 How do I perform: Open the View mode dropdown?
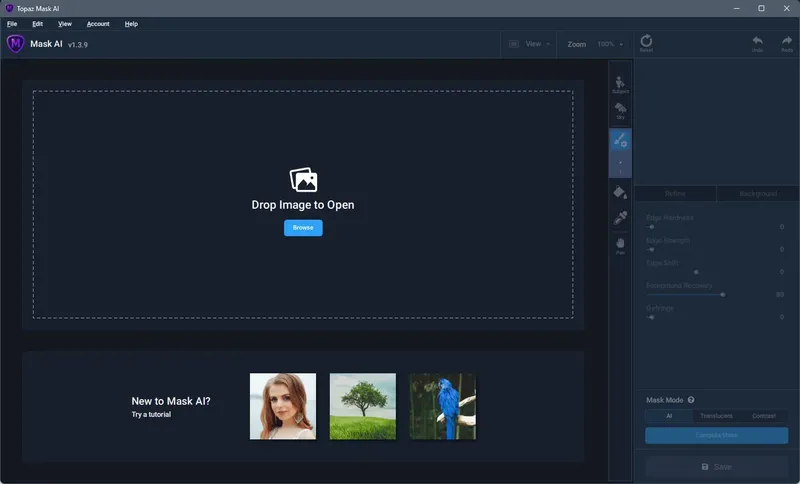[529, 44]
